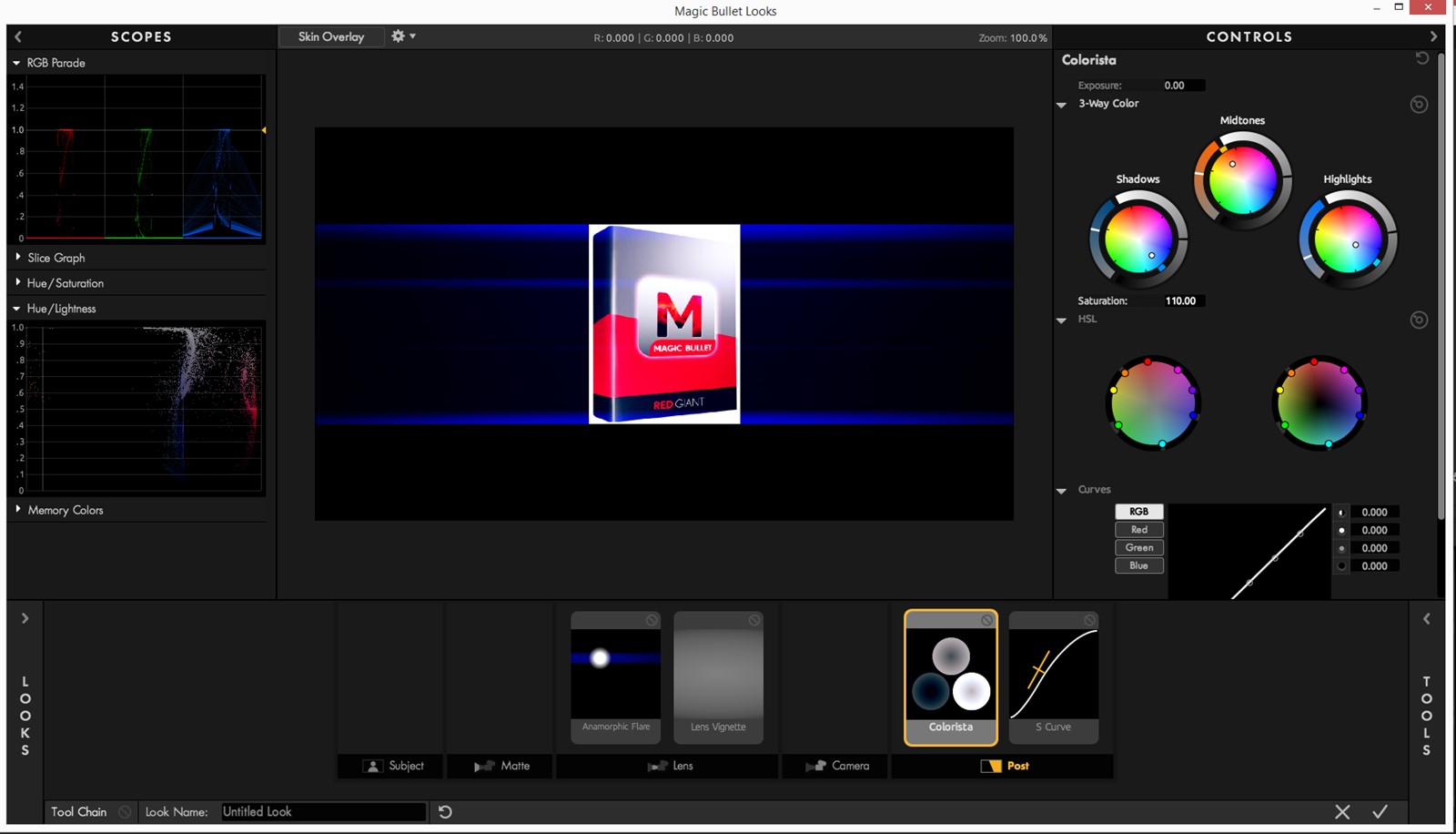Reset the 3-Way Color section

pos(1418,105)
